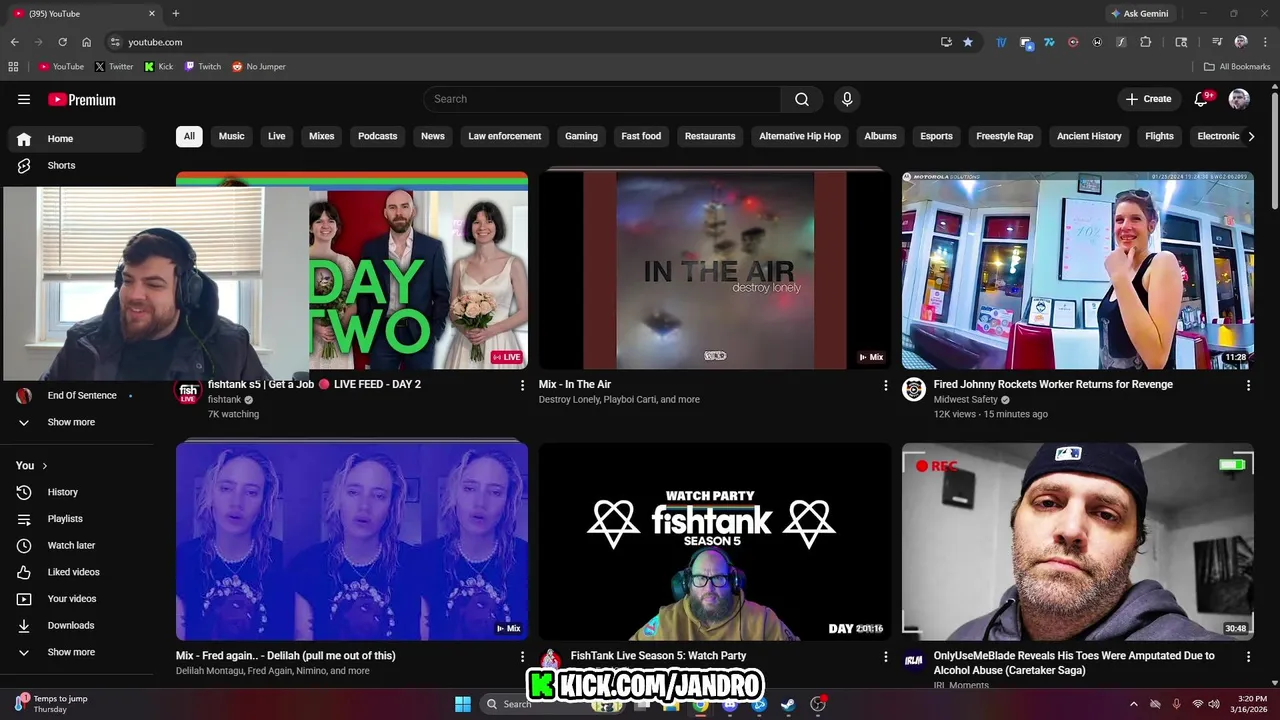Select the Music category chip
The height and width of the screenshot is (720, 1280).
[231, 136]
